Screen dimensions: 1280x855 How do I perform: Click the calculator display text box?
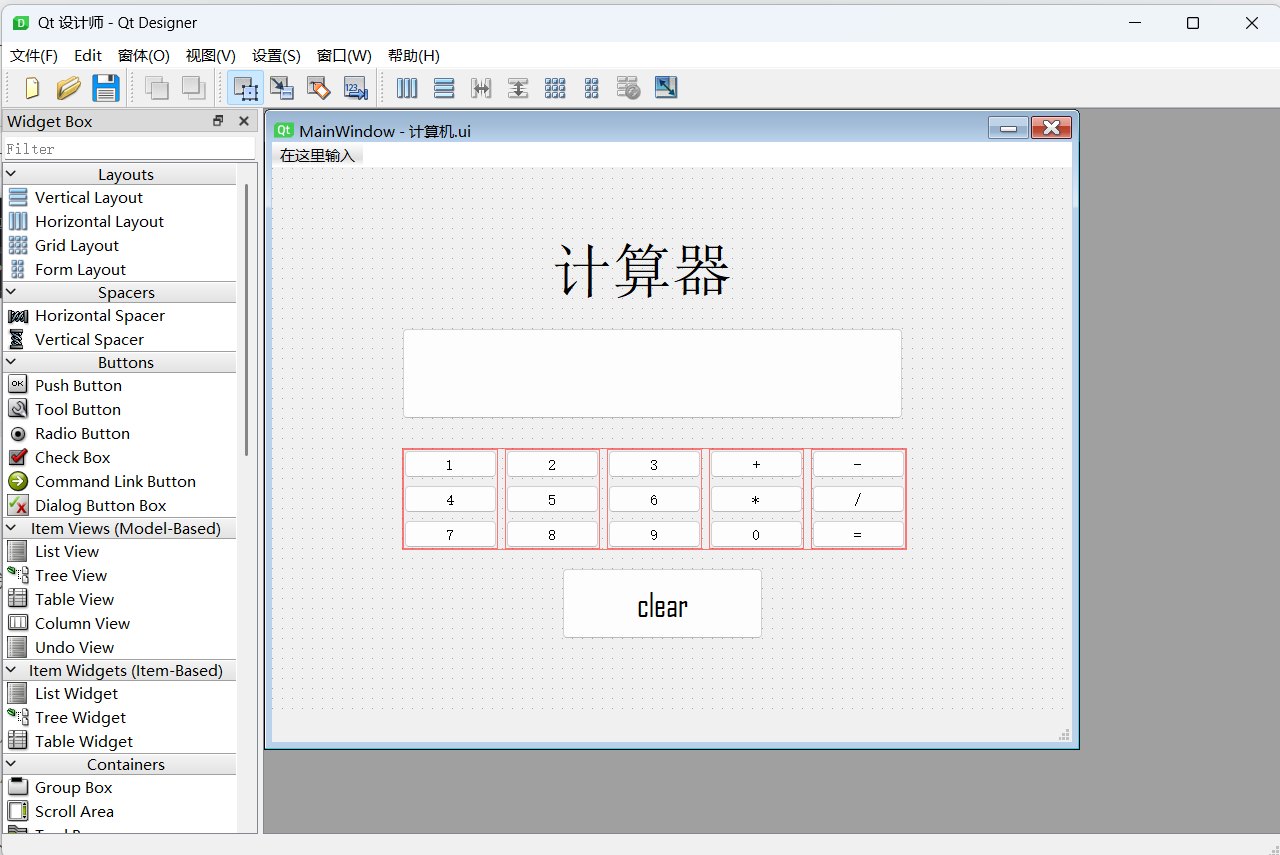(652, 373)
